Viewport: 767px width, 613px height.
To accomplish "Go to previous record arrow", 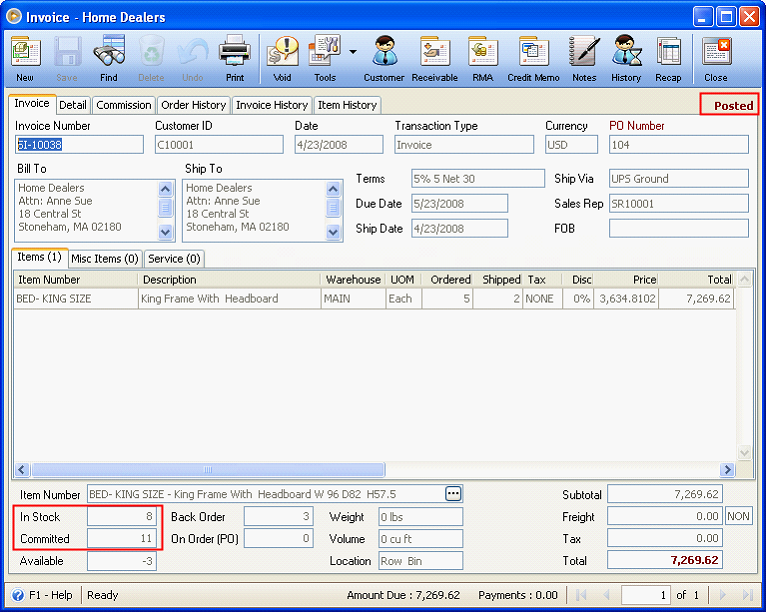I will point(607,595).
